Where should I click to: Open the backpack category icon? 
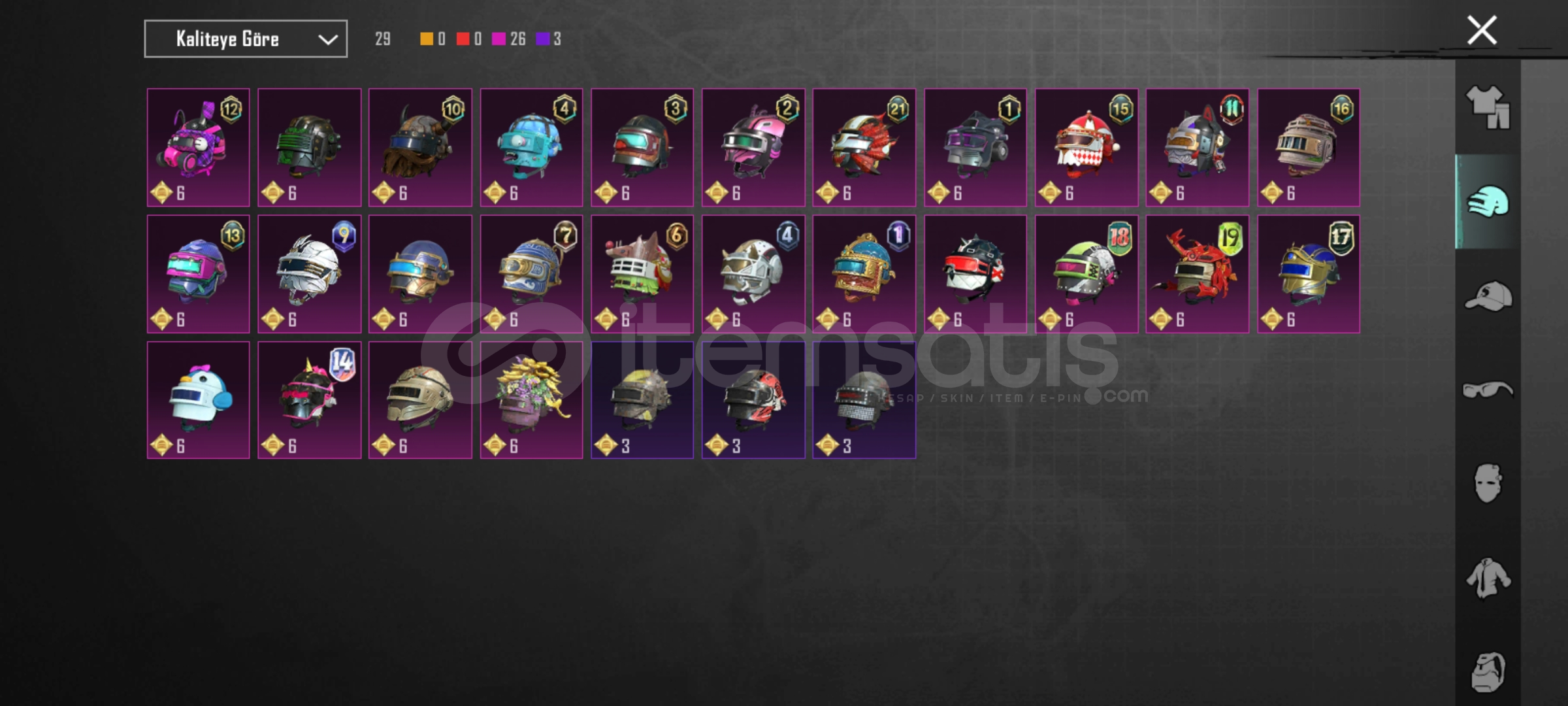click(x=1488, y=671)
